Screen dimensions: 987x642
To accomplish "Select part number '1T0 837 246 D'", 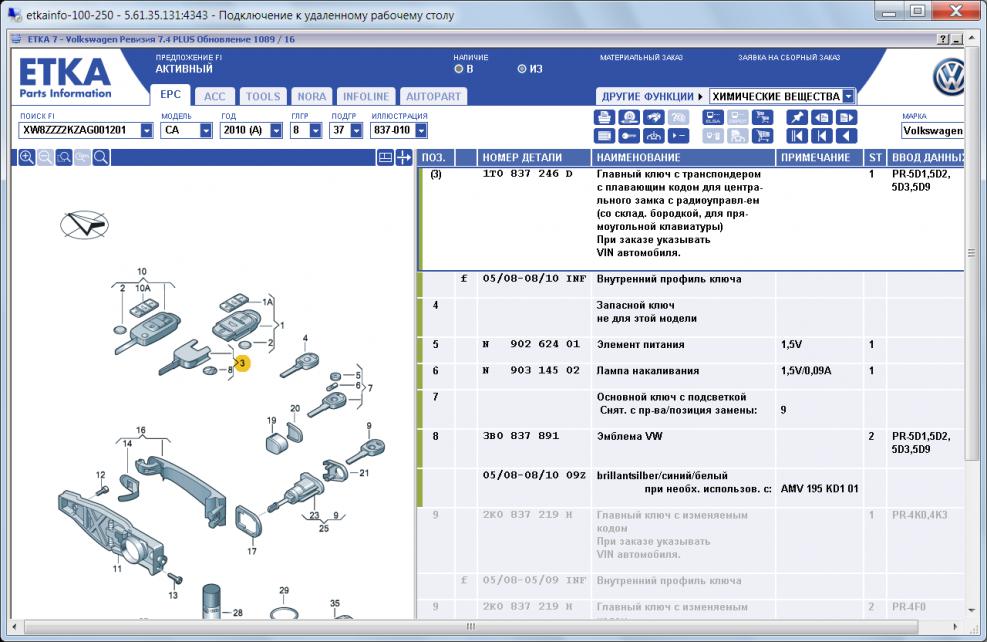I will click(x=527, y=174).
